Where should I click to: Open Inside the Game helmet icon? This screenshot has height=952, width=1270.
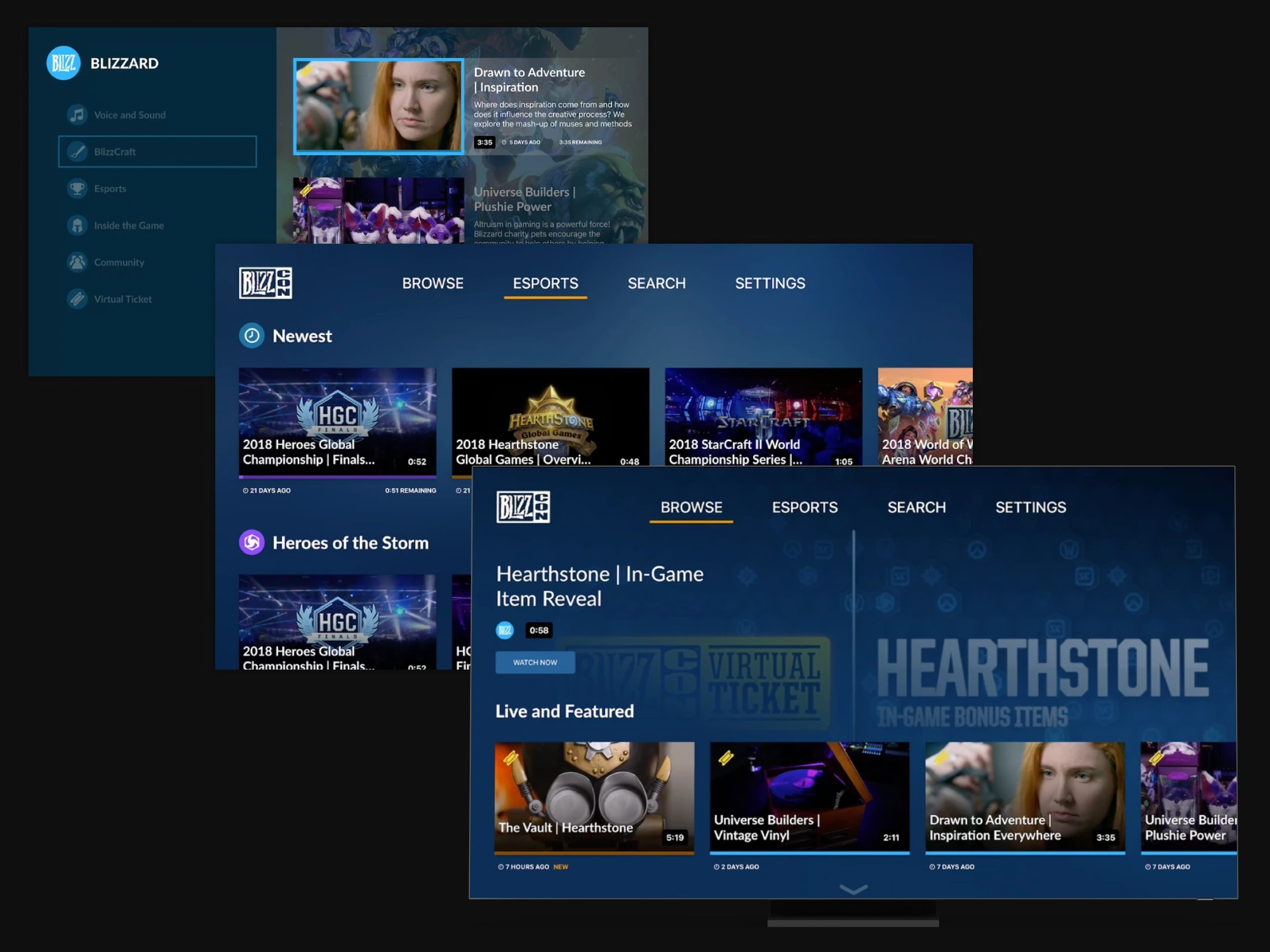coord(77,225)
